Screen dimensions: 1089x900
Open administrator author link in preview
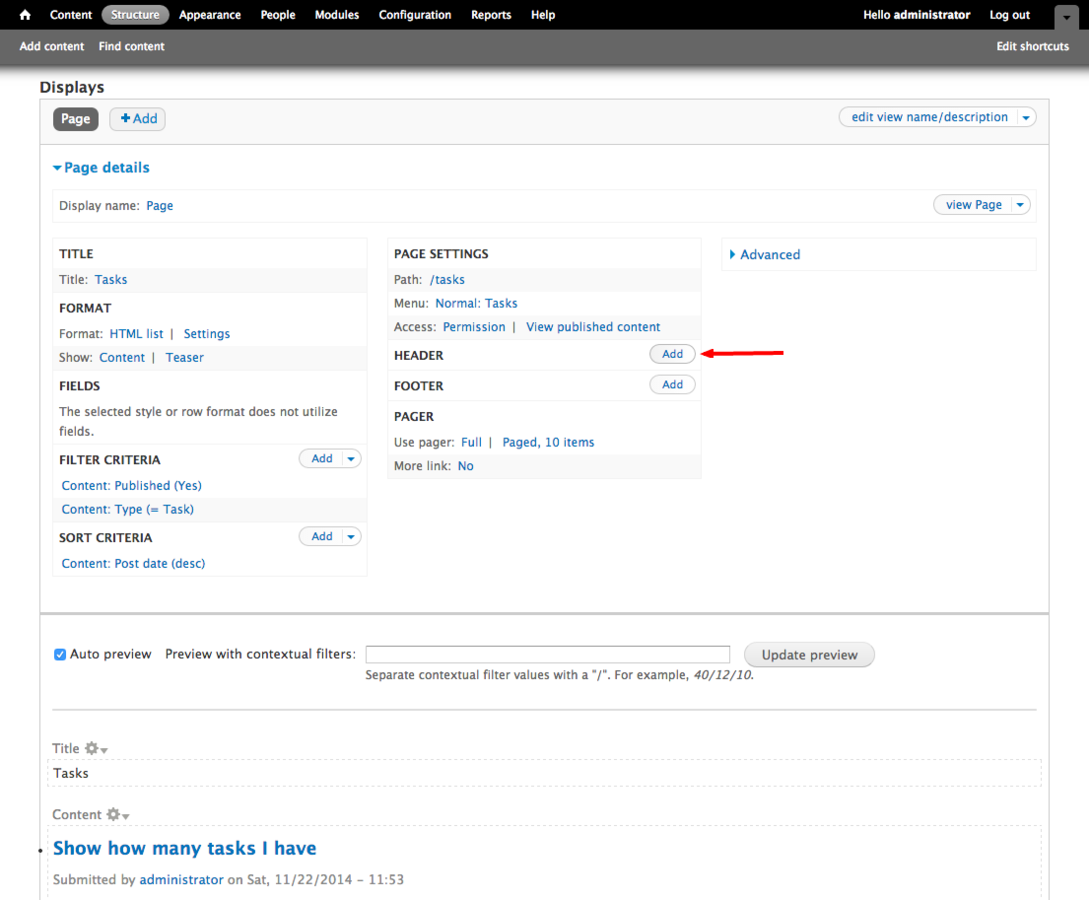point(181,880)
